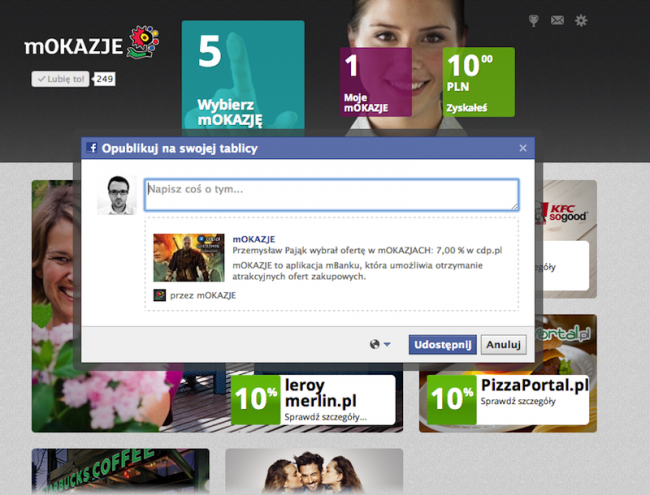This screenshot has width=650, height=495.
Task: Click the Witcher game thumbnail in the preview
Action: (x=189, y=257)
